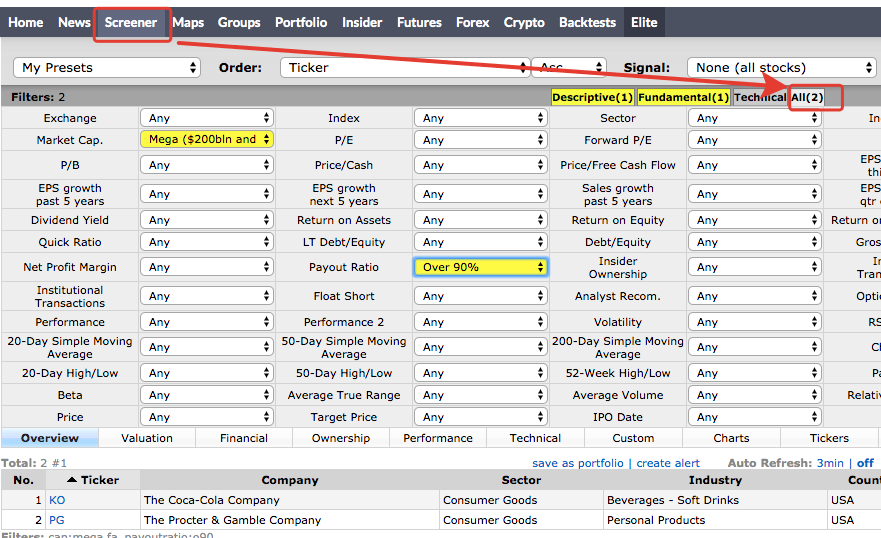Expand the Signal dropdown
881x538 pixels.
click(782, 68)
